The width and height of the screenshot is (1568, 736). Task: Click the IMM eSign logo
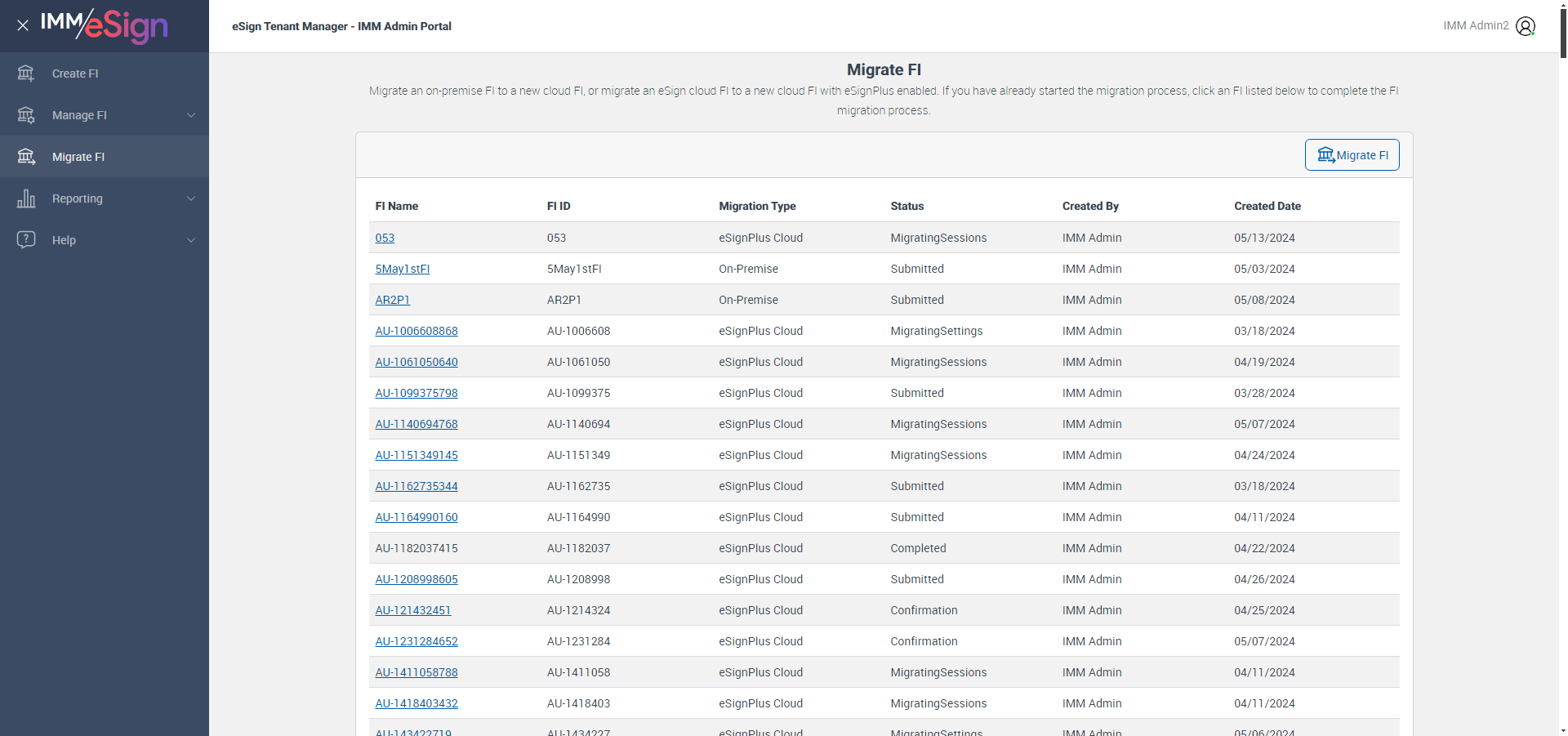coord(105,26)
